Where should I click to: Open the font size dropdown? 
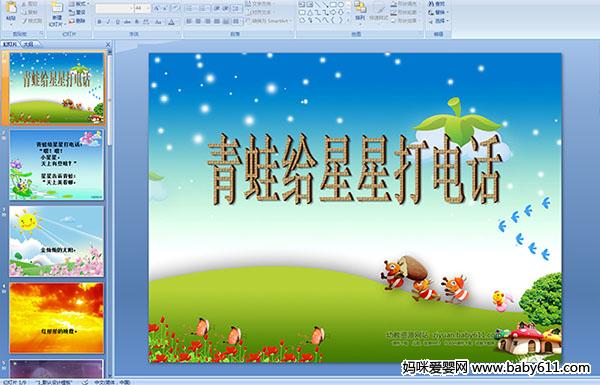coord(148,8)
